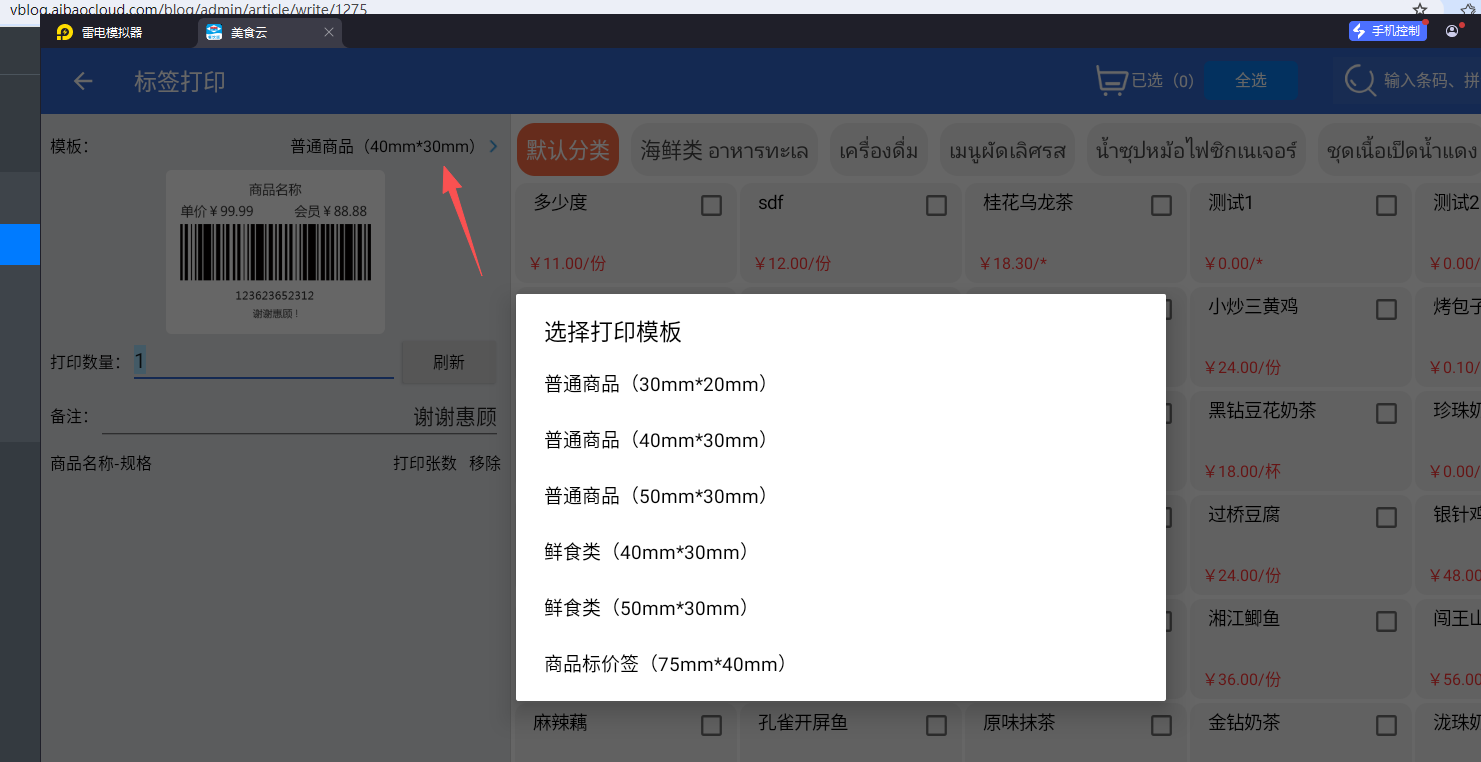Pick 鲜食类（50mm*30mm） from template list
Screen dimensions: 1481x762
[x=647, y=608]
